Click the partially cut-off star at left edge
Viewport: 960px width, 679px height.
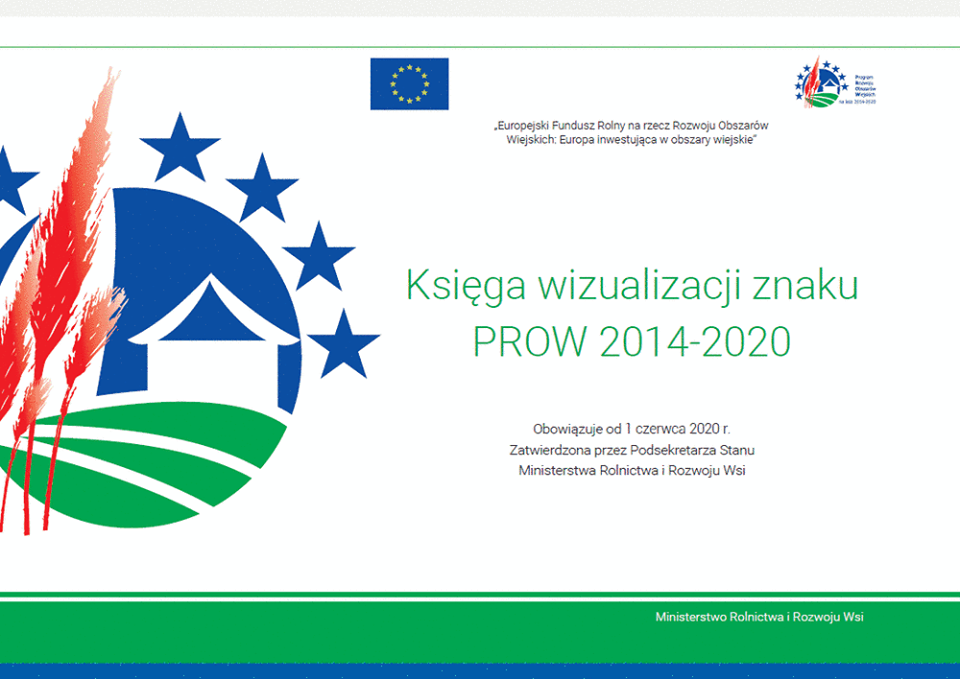pos(12,180)
